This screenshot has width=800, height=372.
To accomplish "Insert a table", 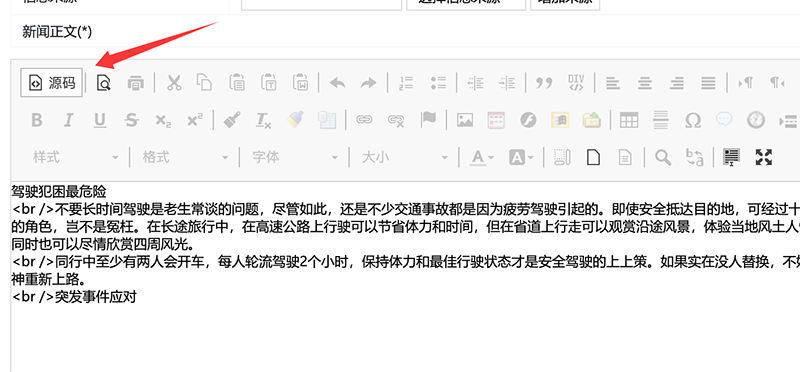I will pos(629,120).
